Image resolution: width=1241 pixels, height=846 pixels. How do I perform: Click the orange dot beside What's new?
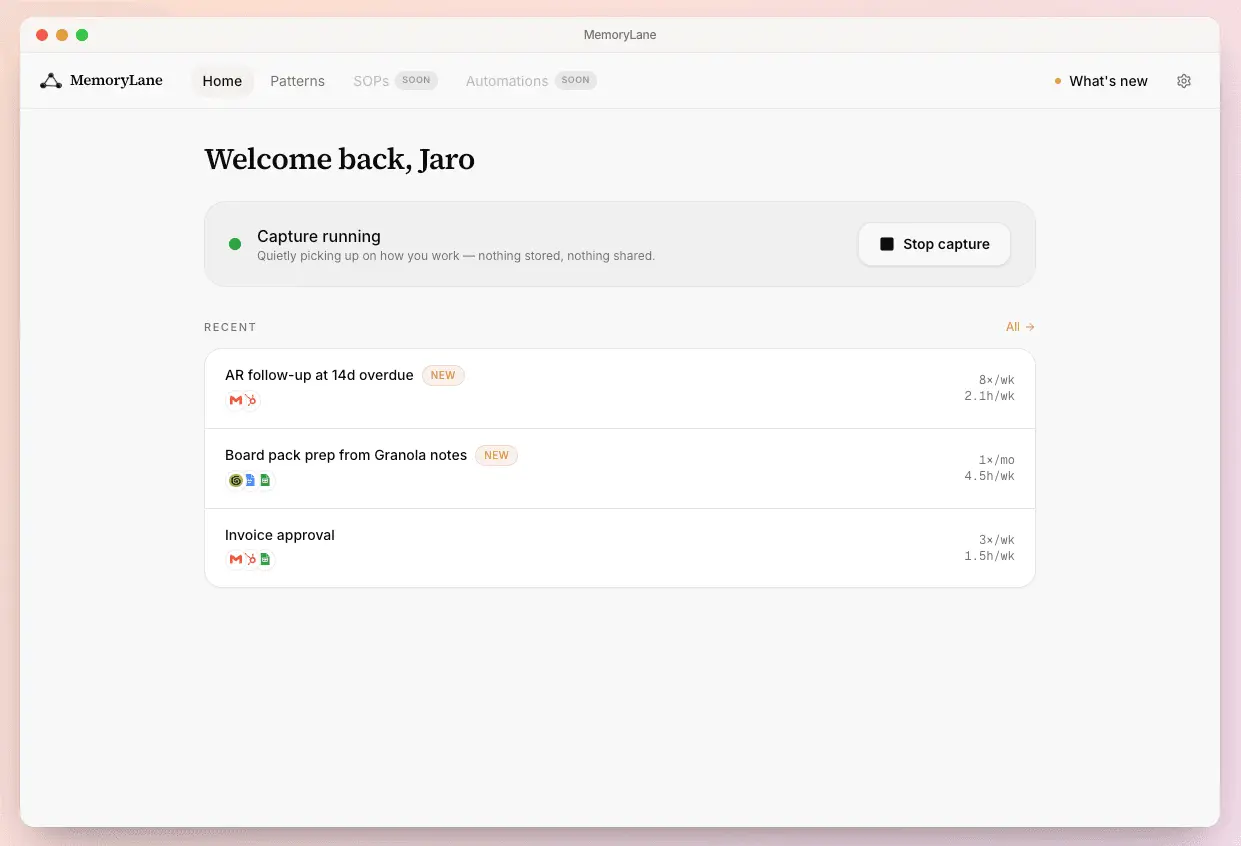(x=1058, y=81)
